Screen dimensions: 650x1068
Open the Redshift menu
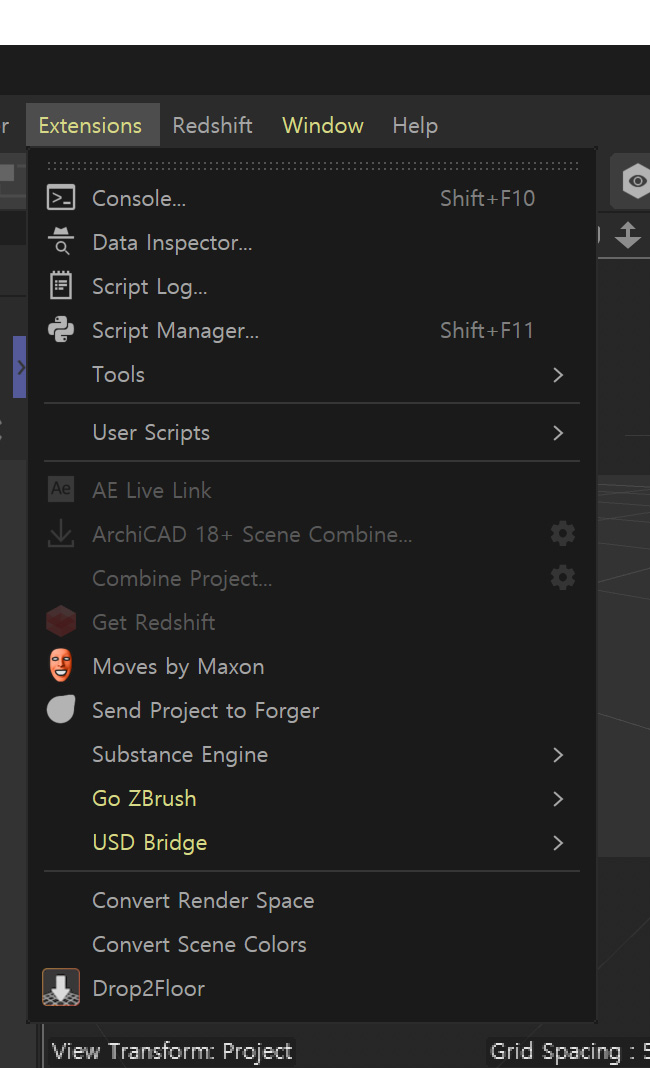(x=212, y=125)
